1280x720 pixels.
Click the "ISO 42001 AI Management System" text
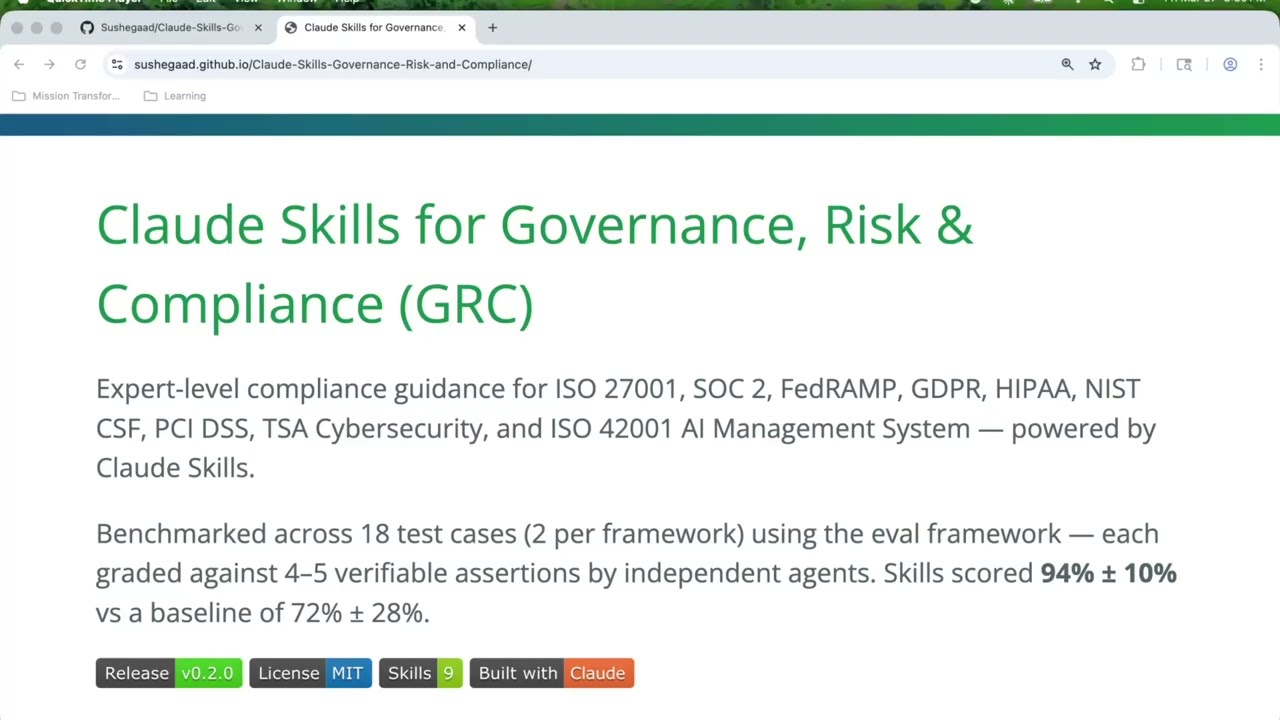(x=759, y=428)
